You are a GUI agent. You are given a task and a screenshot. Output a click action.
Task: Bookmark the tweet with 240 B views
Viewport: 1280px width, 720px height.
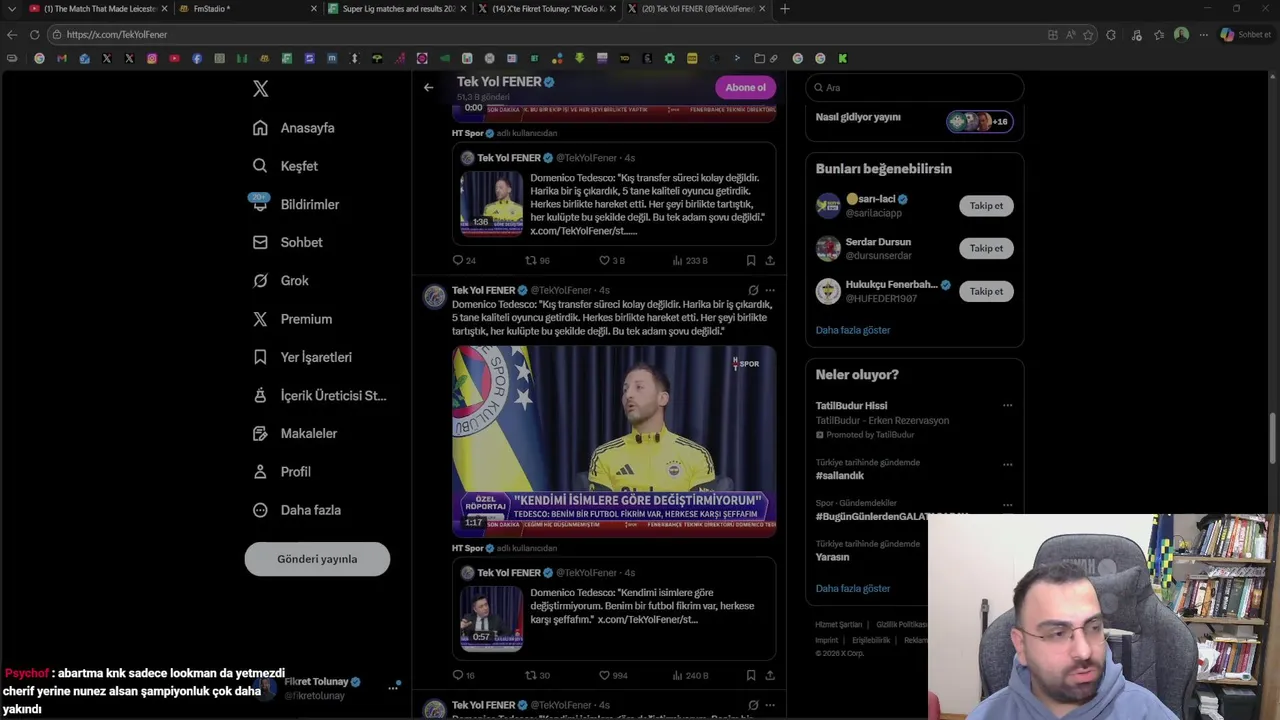tap(750, 675)
